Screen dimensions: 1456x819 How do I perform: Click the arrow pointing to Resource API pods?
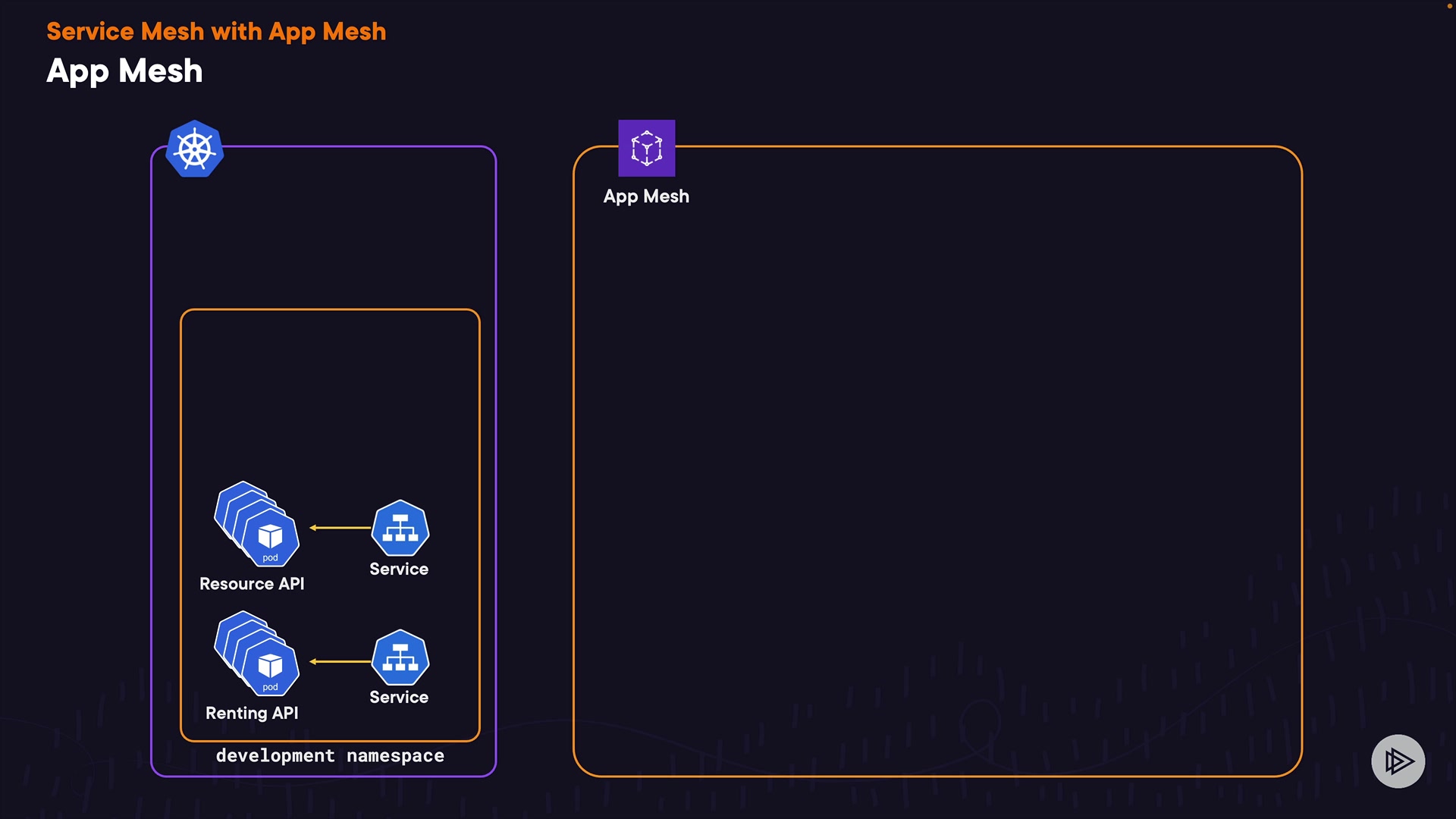(x=340, y=528)
